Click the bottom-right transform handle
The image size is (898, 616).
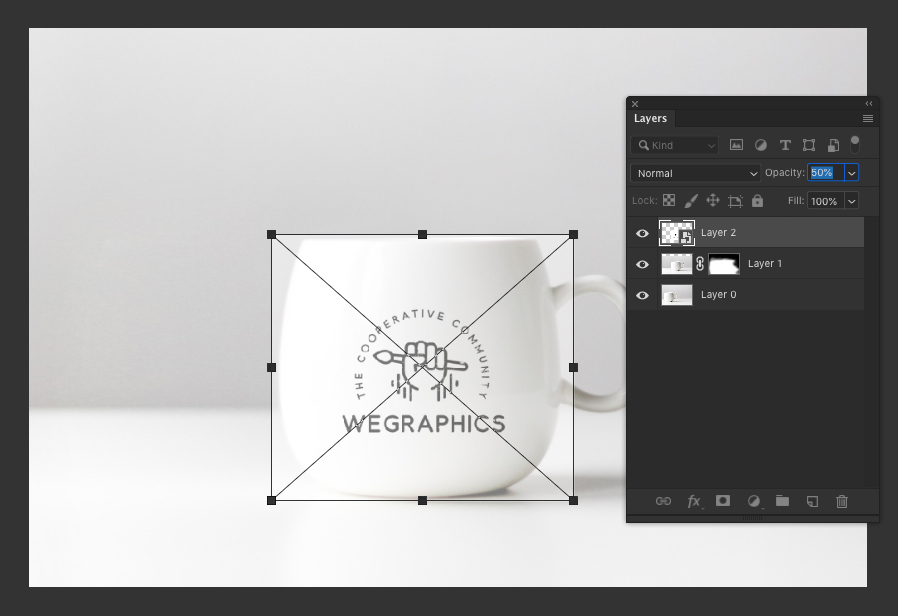point(573,500)
